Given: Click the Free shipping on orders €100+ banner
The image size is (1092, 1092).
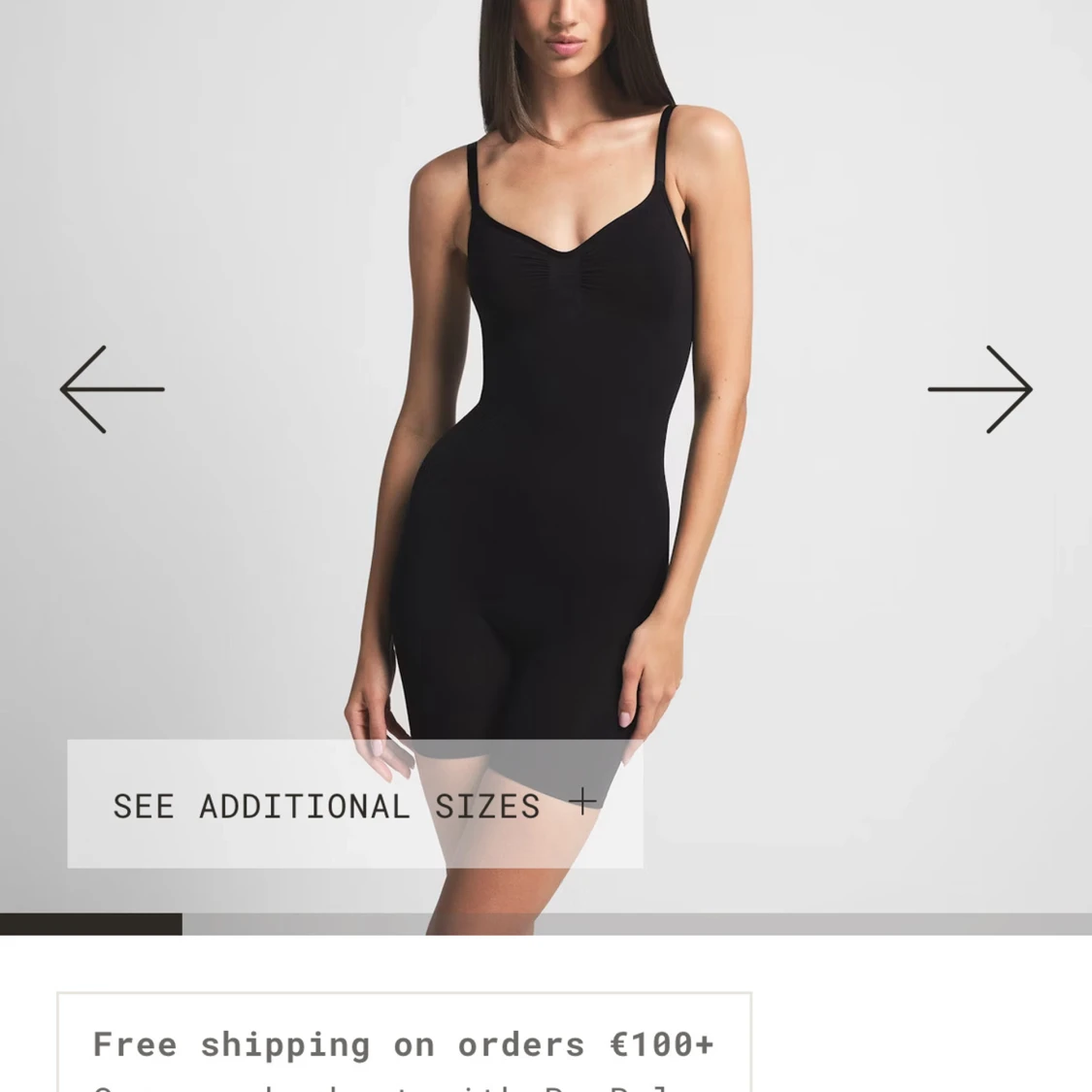Looking at the screenshot, I should (x=403, y=1044).
